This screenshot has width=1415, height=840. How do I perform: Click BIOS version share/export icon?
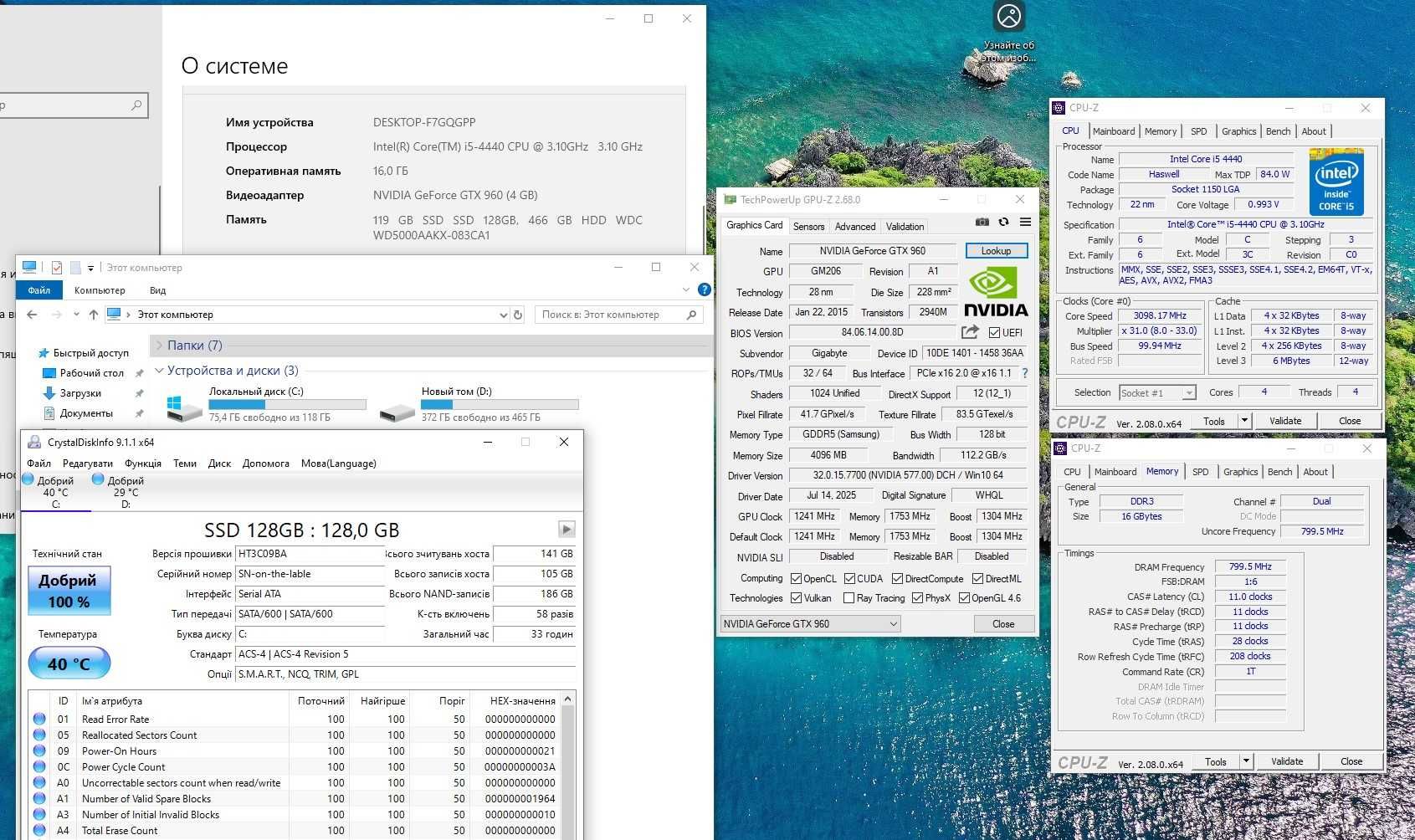pyautogui.click(x=970, y=332)
